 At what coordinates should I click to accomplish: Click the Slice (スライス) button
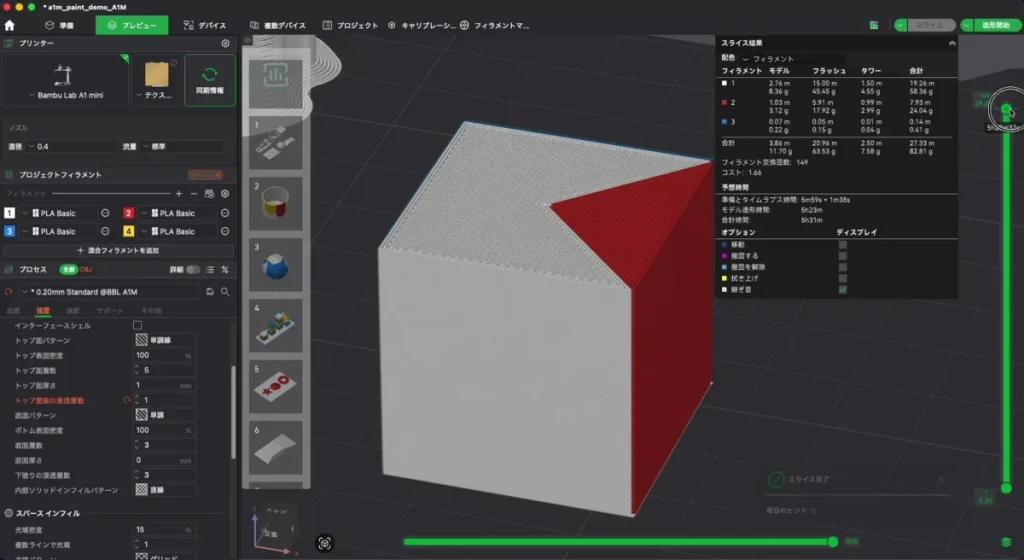[x=931, y=25]
